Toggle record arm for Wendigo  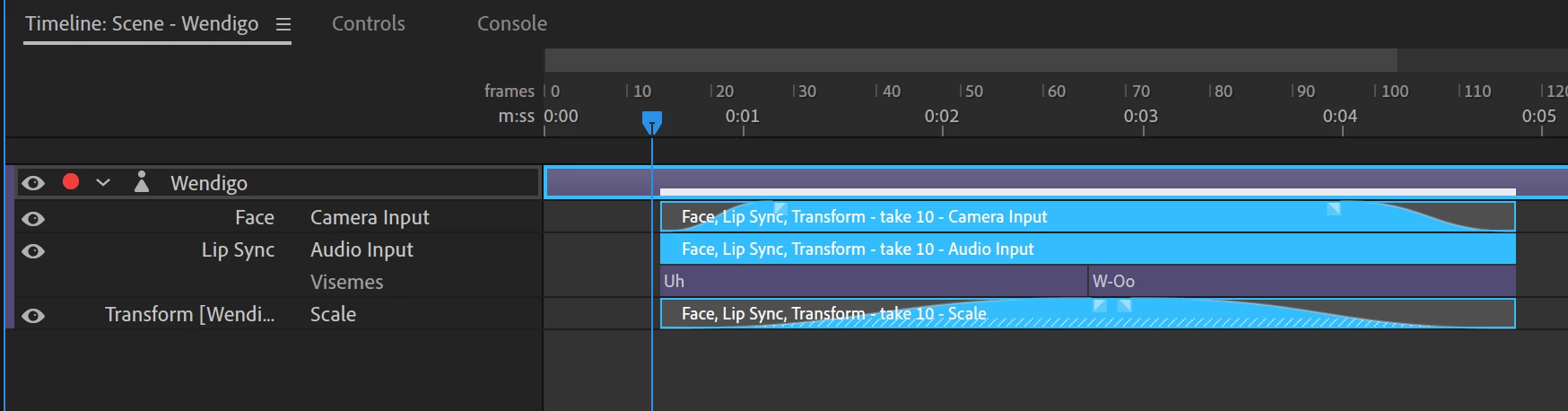point(71,182)
